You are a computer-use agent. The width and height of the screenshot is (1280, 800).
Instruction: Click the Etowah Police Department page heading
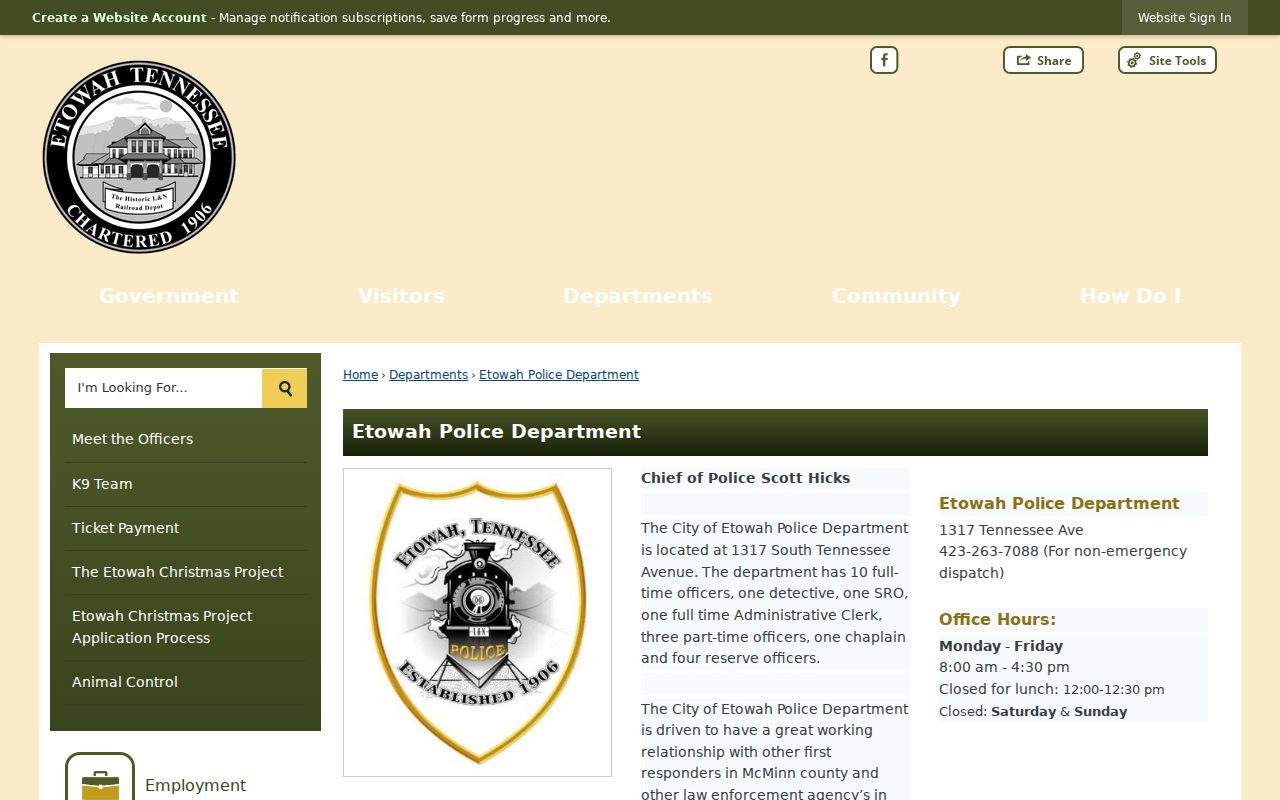coord(496,432)
